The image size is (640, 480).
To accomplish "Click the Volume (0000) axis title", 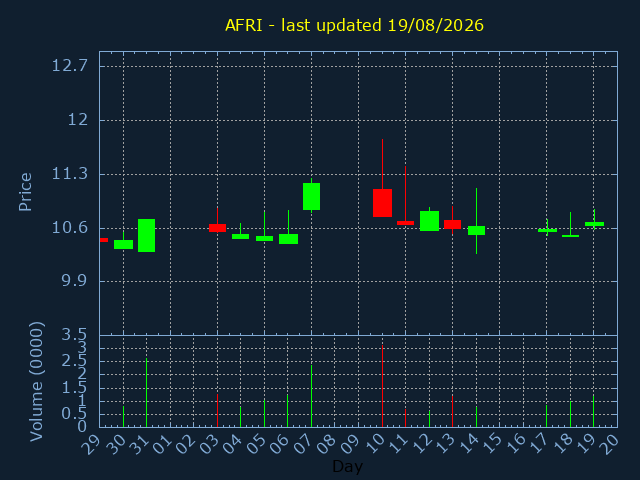I will [x=36, y=382].
